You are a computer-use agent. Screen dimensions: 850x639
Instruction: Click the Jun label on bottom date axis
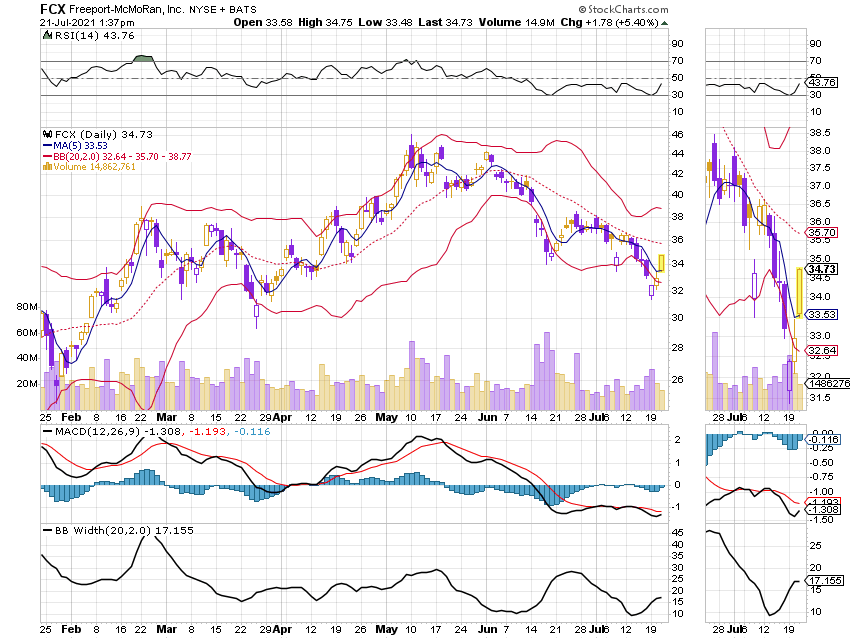point(487,629)
